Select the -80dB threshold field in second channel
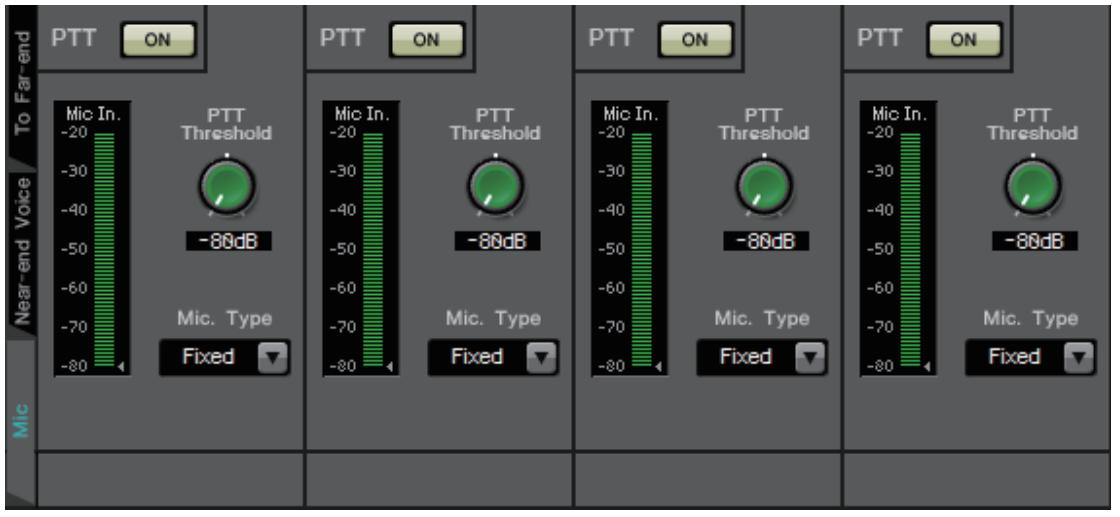This screenshot has width=1120, height=517. pyautogui.click(x=497, y=241)
